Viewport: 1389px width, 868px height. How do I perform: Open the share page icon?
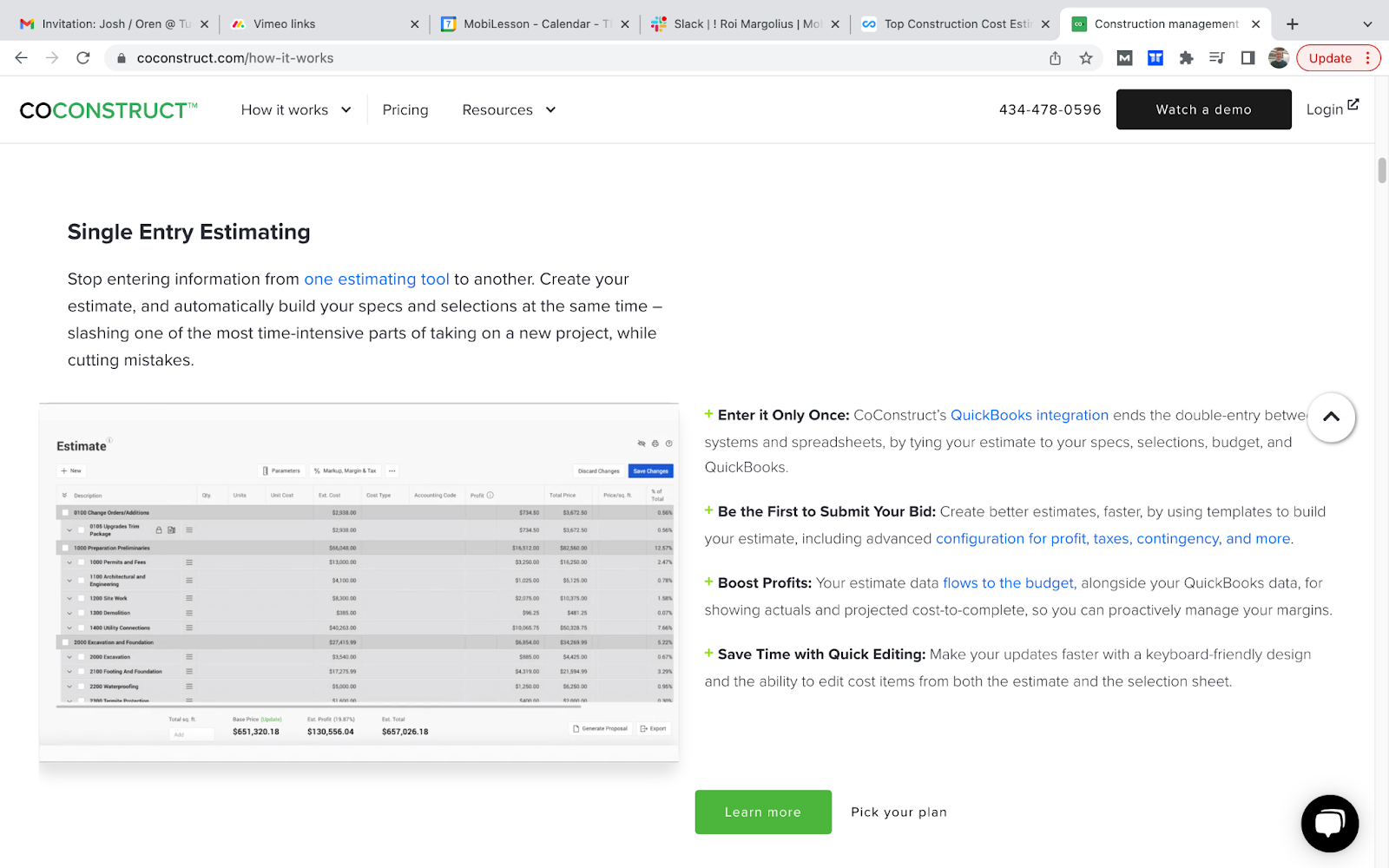click(x=1055, y=58)
